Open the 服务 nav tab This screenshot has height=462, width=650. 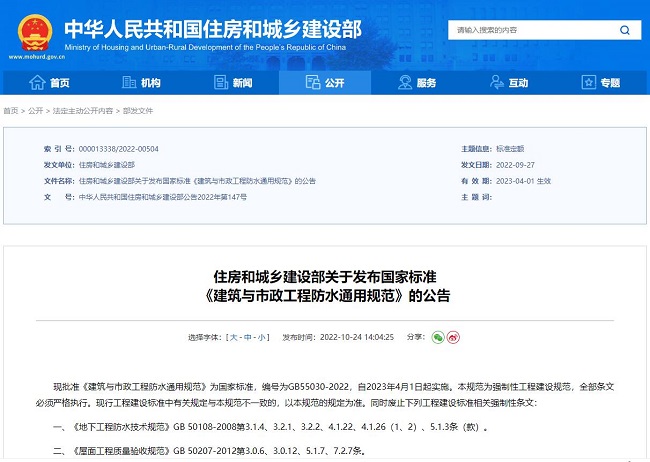point(417,83)
